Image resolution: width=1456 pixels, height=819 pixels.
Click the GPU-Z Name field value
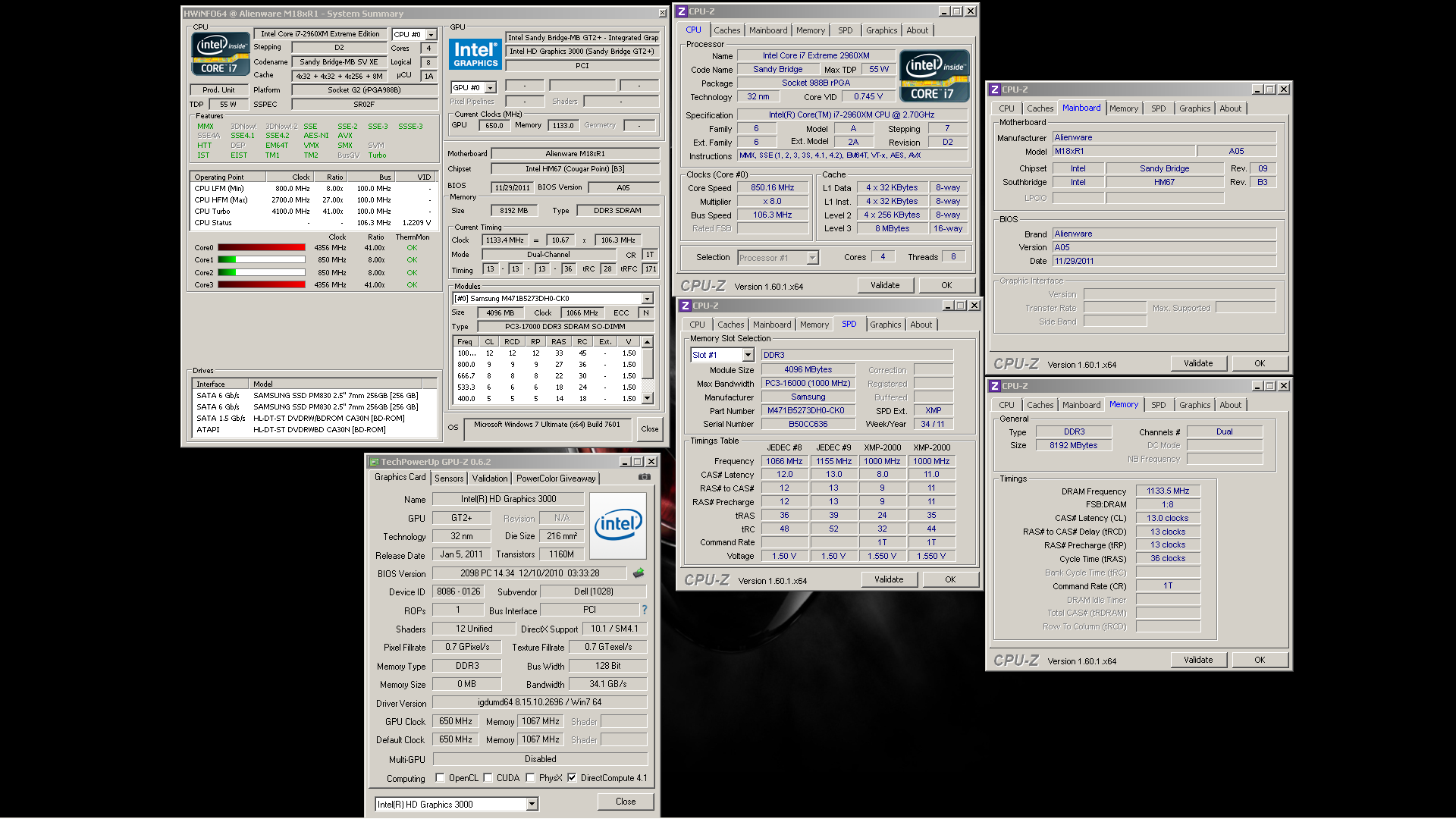click(508, 499)
